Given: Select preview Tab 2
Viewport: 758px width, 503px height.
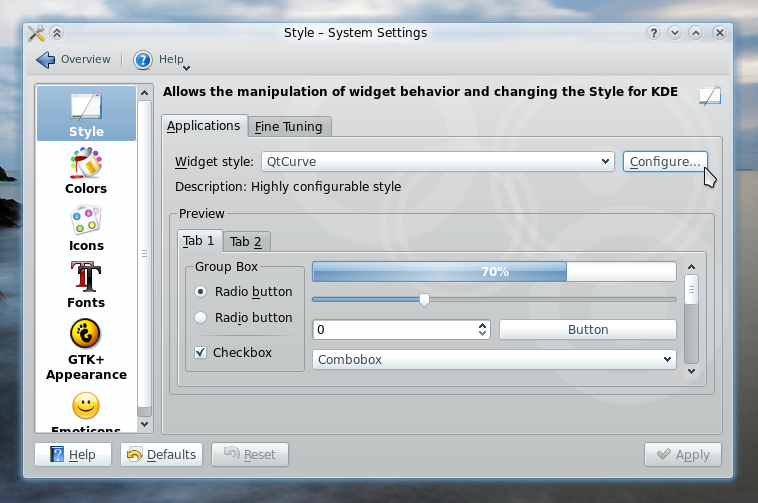Looking at the screenshot, I should [246, 242].
